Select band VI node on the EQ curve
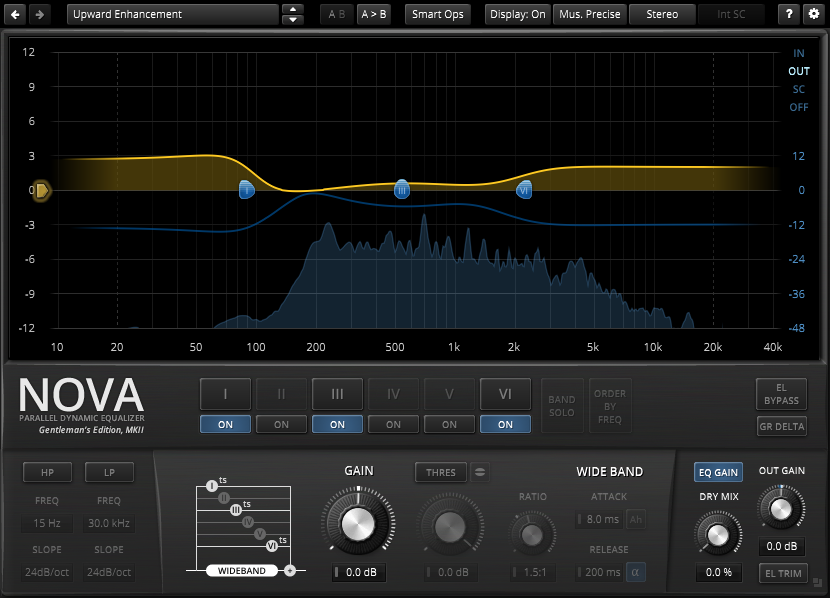 (524, 189)
